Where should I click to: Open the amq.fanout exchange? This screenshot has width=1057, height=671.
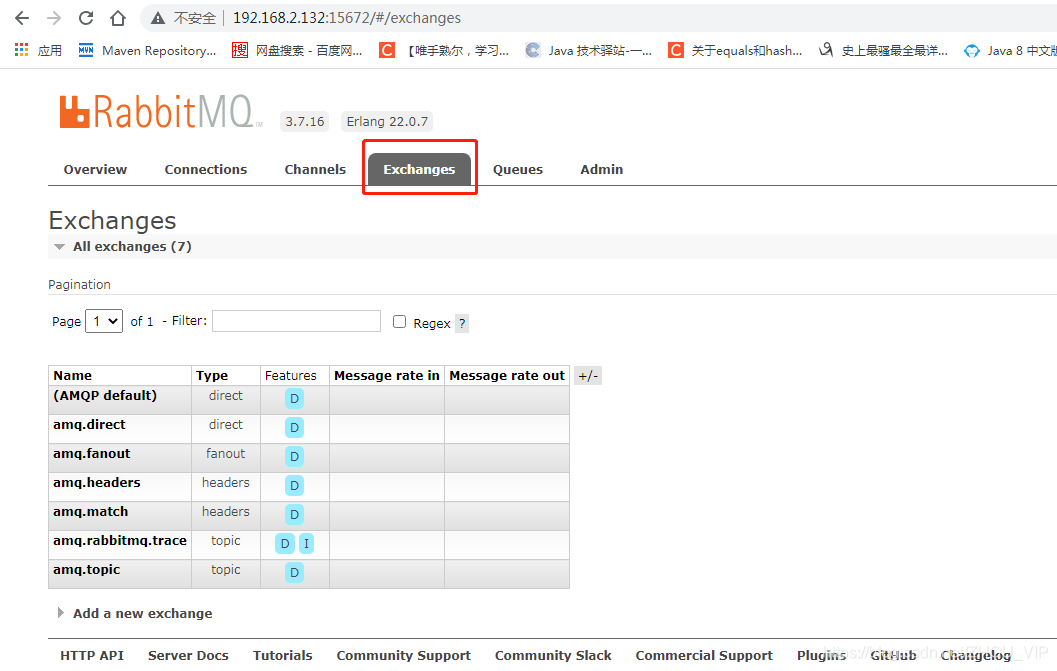click(92, 454)
